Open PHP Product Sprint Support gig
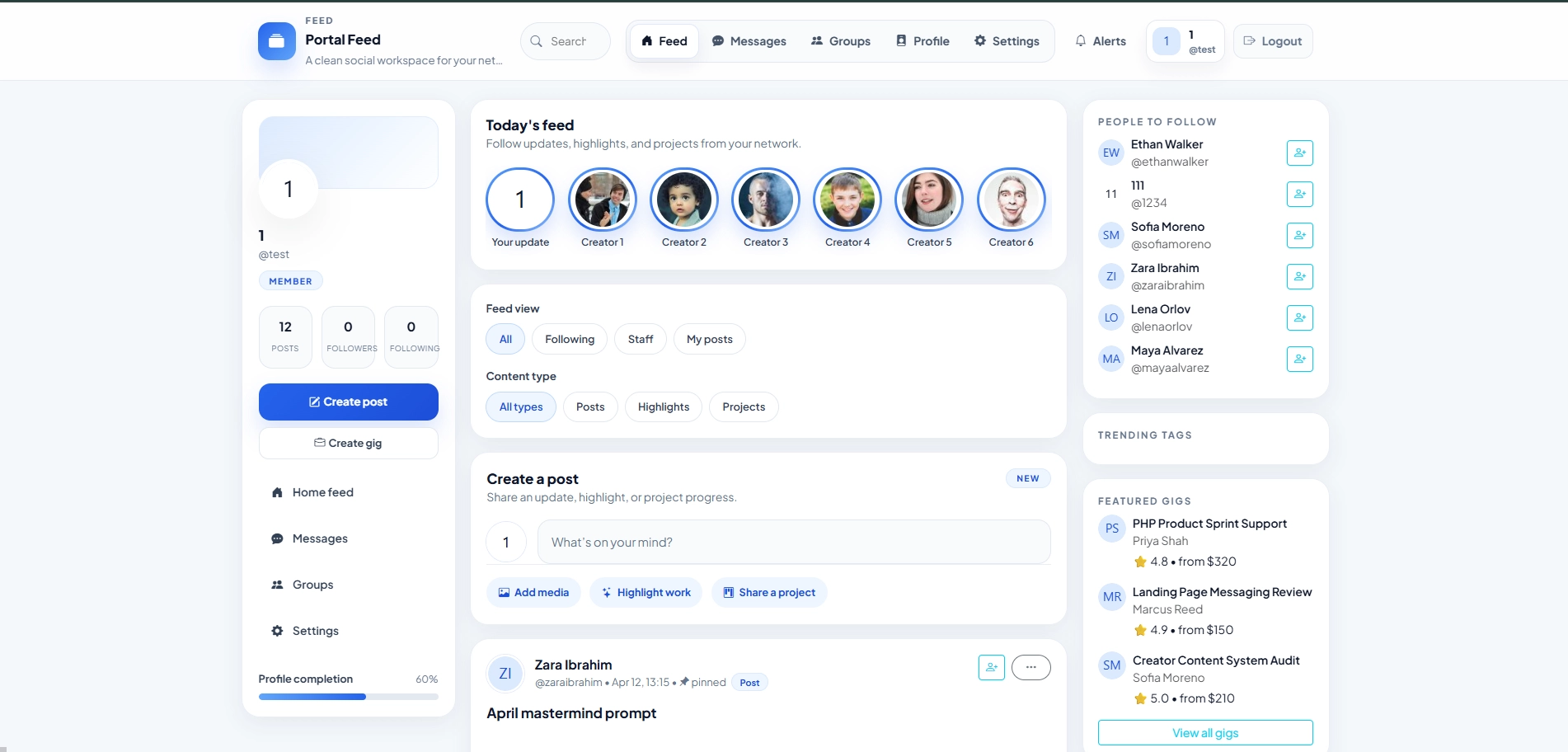This screenshot has width=1568, height=752. click(1209, 524)
